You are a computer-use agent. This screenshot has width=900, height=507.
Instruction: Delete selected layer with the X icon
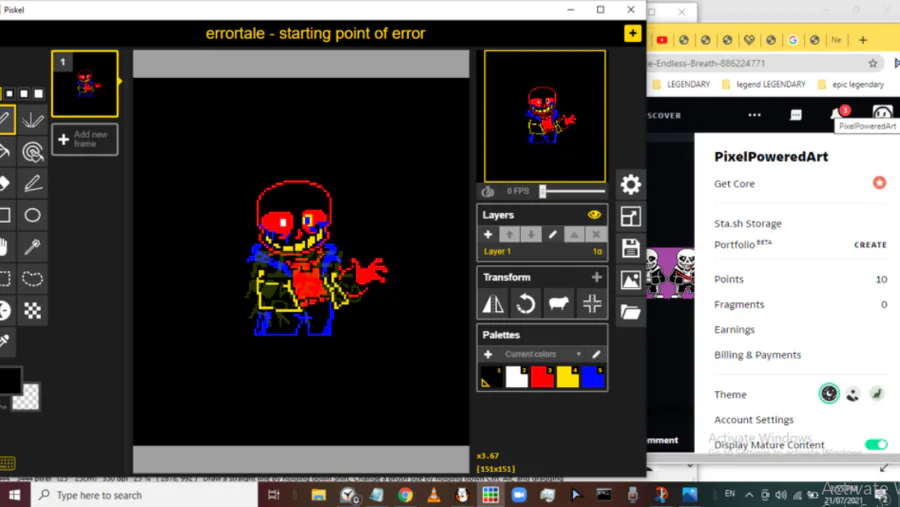(x=596, y=234)
